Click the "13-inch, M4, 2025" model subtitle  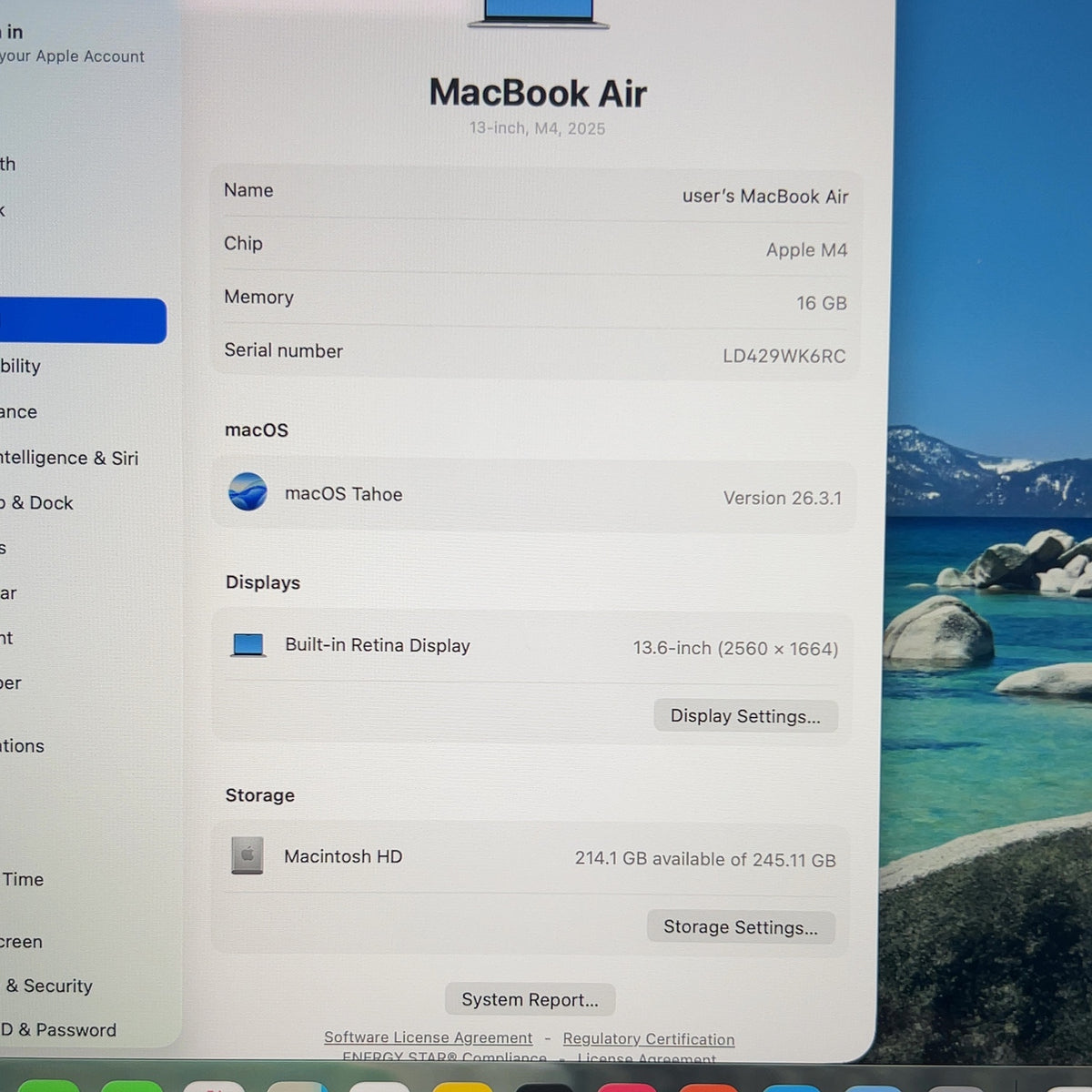[537, 128]
